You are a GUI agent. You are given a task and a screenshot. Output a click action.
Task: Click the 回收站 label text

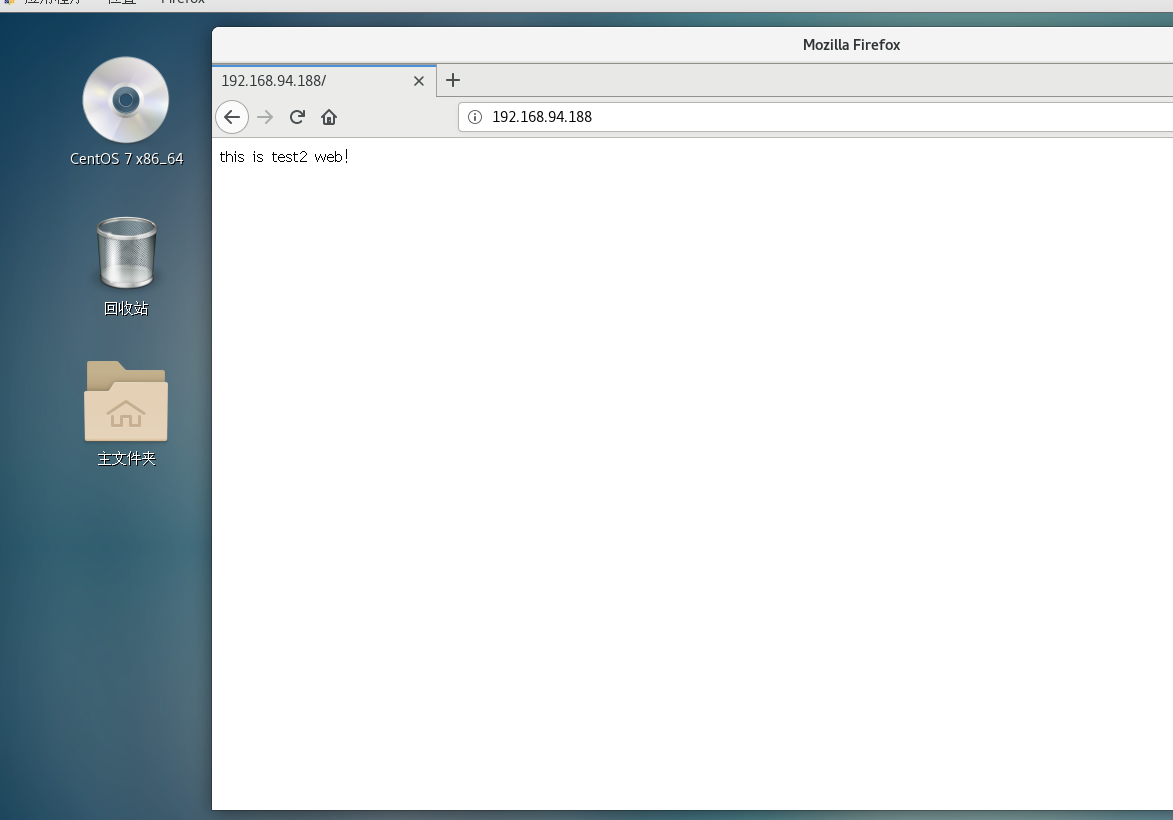[126, 308]
